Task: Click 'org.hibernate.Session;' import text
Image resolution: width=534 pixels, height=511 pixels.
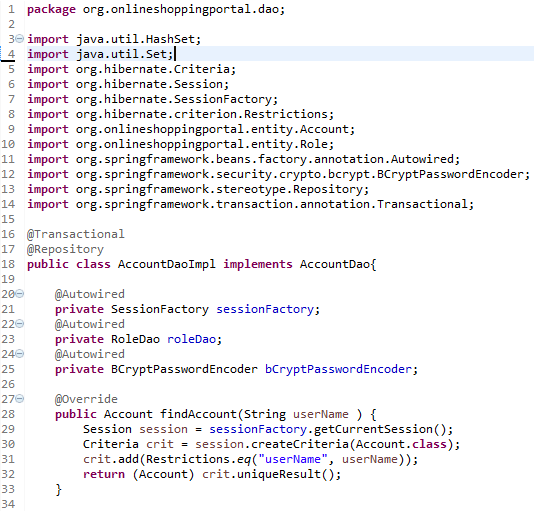Action: (x=153, y=84)
